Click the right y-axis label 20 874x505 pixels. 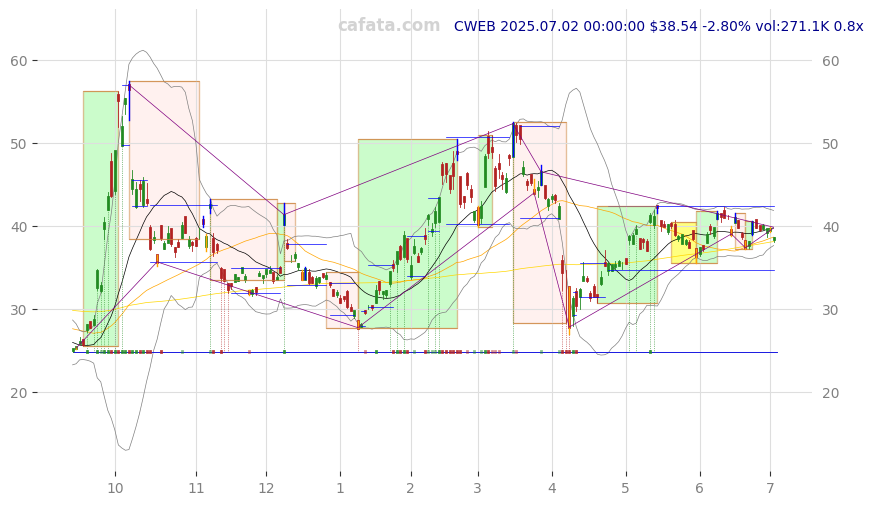point(831,393)
